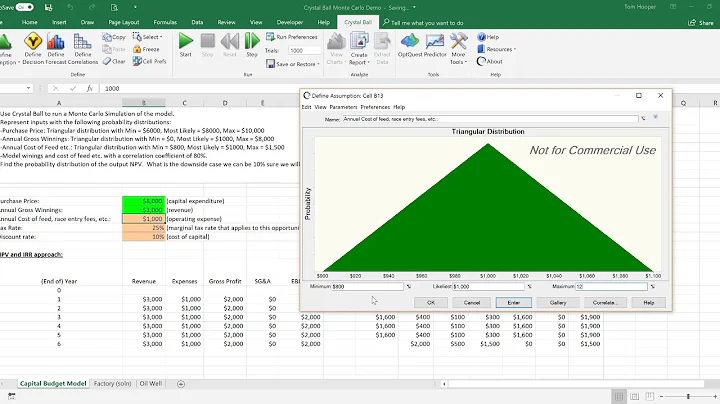The height and width of the screenshot is (404, 720).
Task: Launch Predictor tool
Action: point(435,45)
